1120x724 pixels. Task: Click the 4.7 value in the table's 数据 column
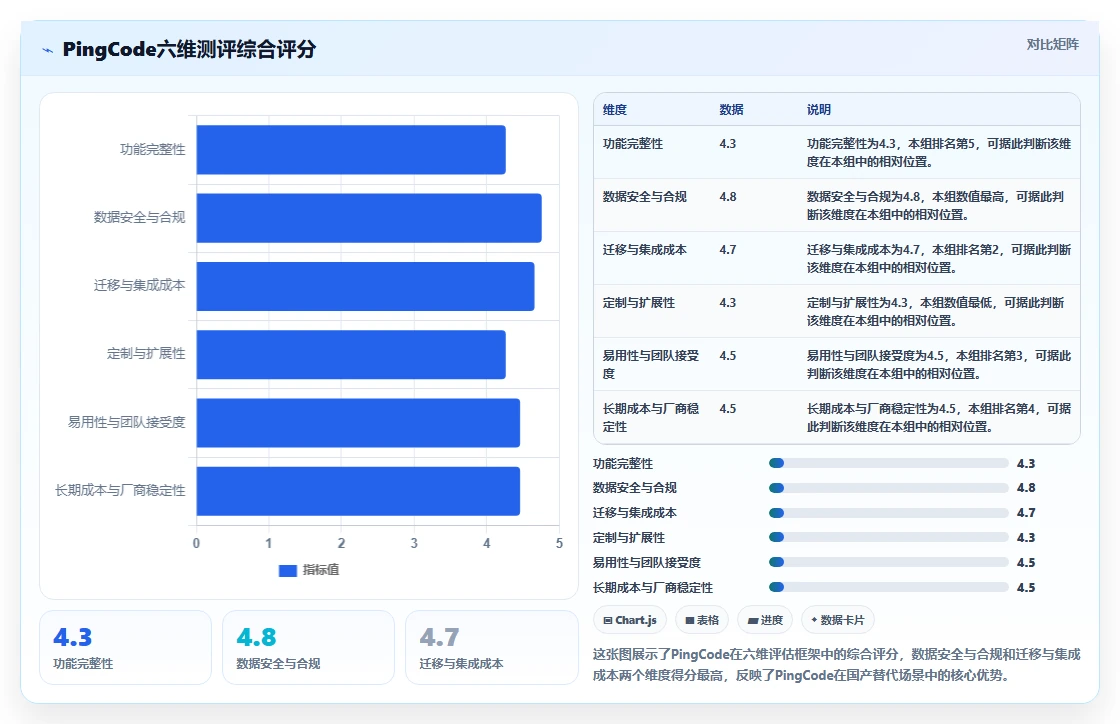727,250
